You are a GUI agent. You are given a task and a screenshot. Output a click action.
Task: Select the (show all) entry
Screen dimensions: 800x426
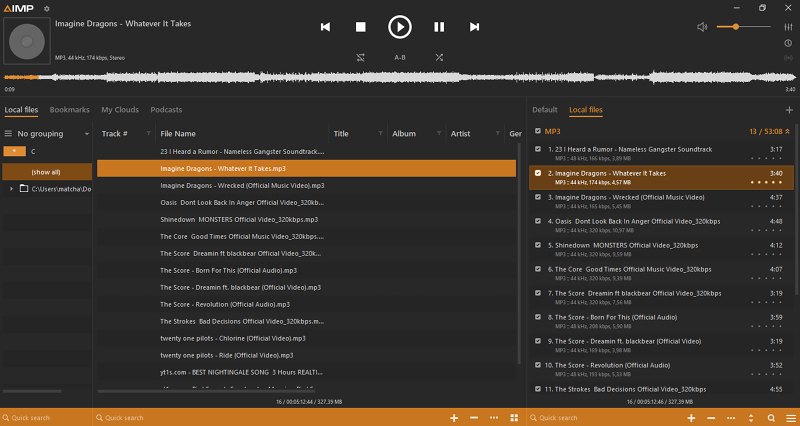[x=46, y=172]
